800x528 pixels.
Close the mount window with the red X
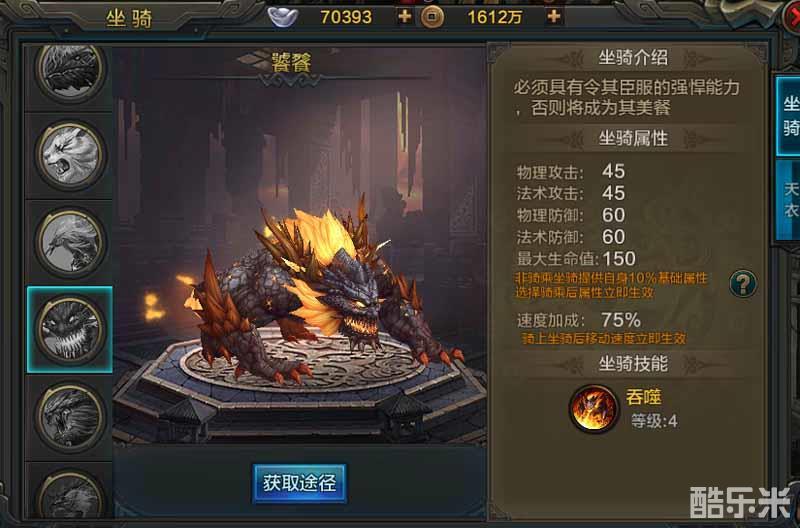click(x=792, y=16)
